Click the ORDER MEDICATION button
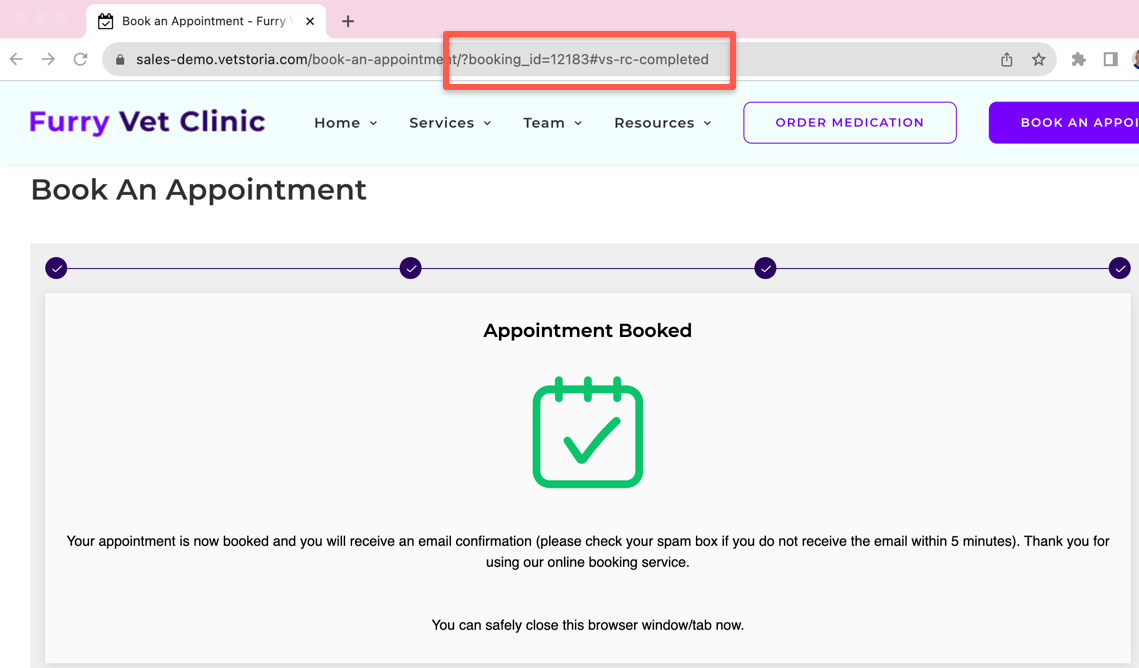 point(849,122)
